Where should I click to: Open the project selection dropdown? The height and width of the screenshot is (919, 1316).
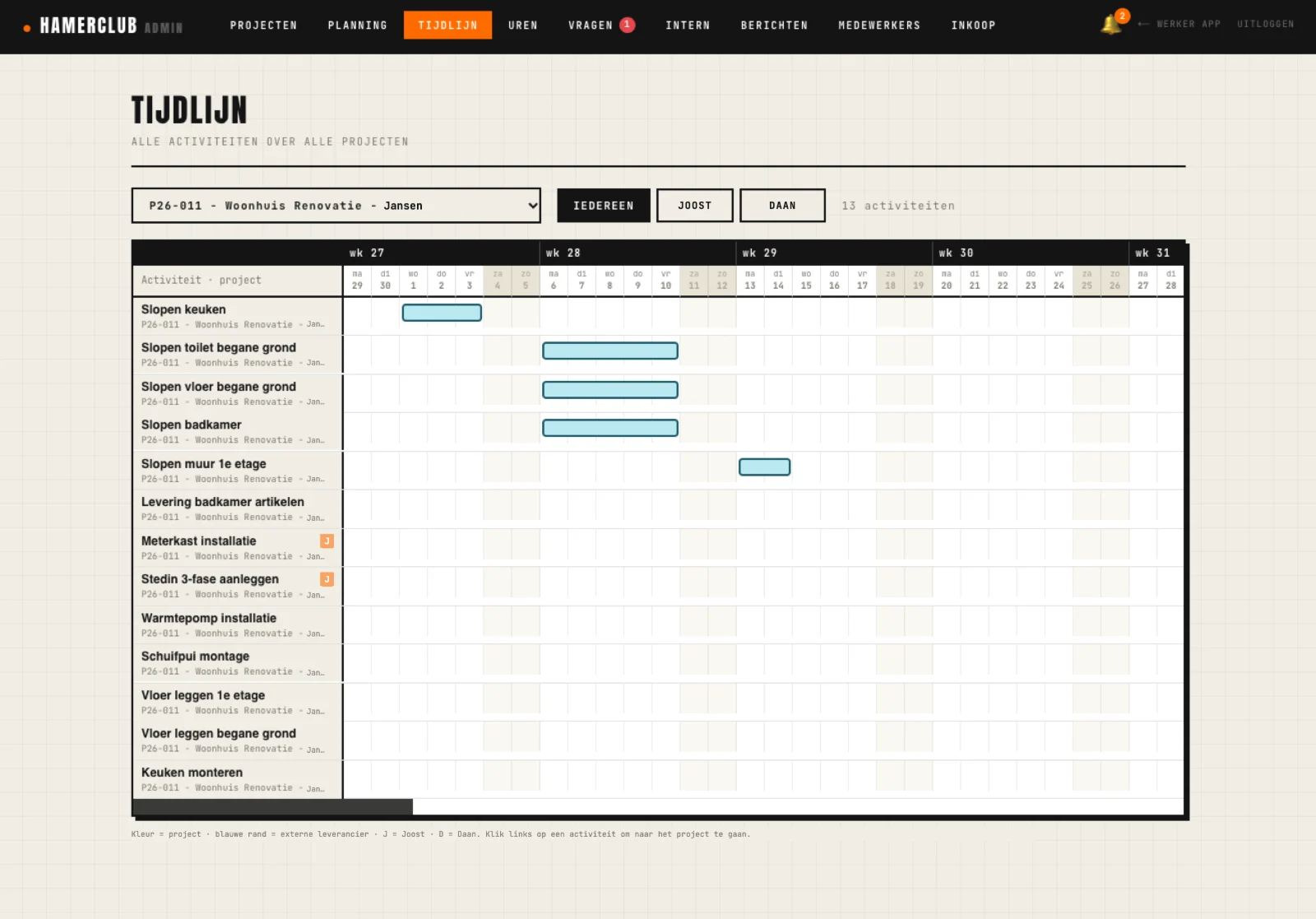click(336, 206)
